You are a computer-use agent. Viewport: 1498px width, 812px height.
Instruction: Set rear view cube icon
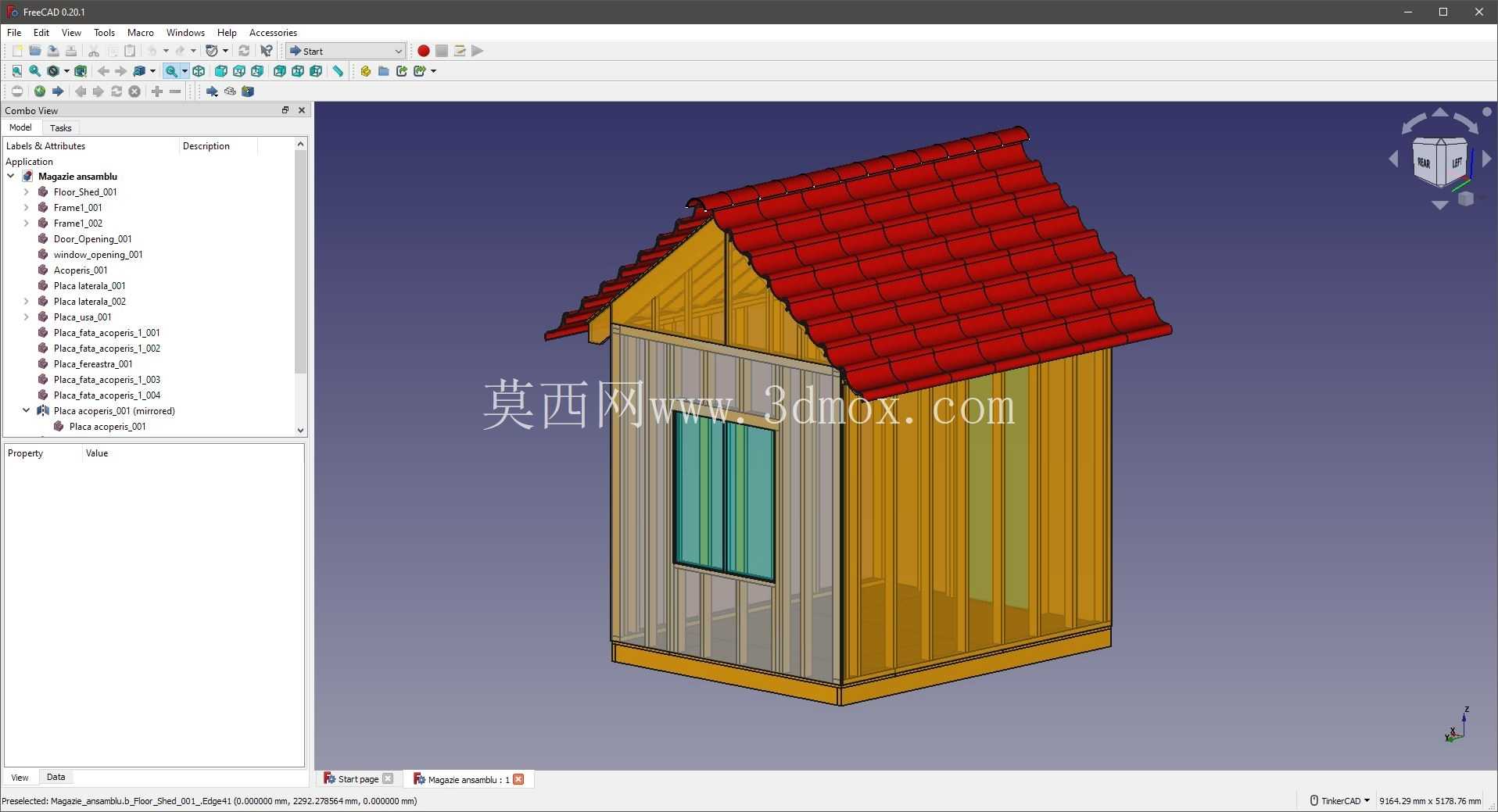point(280,71)
